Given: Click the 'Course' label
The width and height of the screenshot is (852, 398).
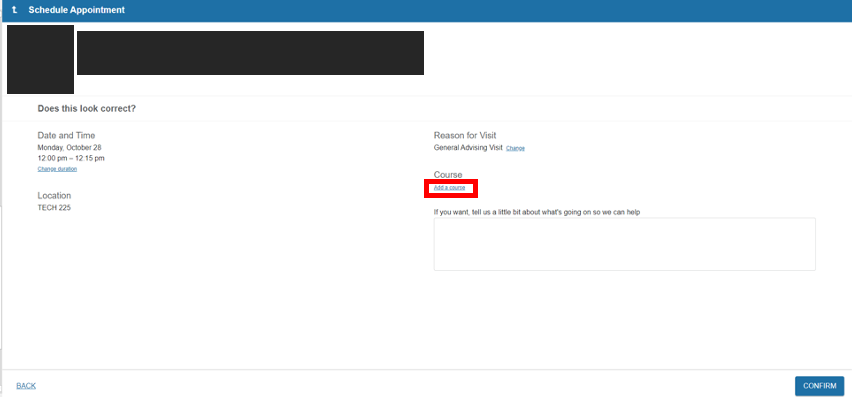Looking at the screenshot, I should (x=448, y=175).
